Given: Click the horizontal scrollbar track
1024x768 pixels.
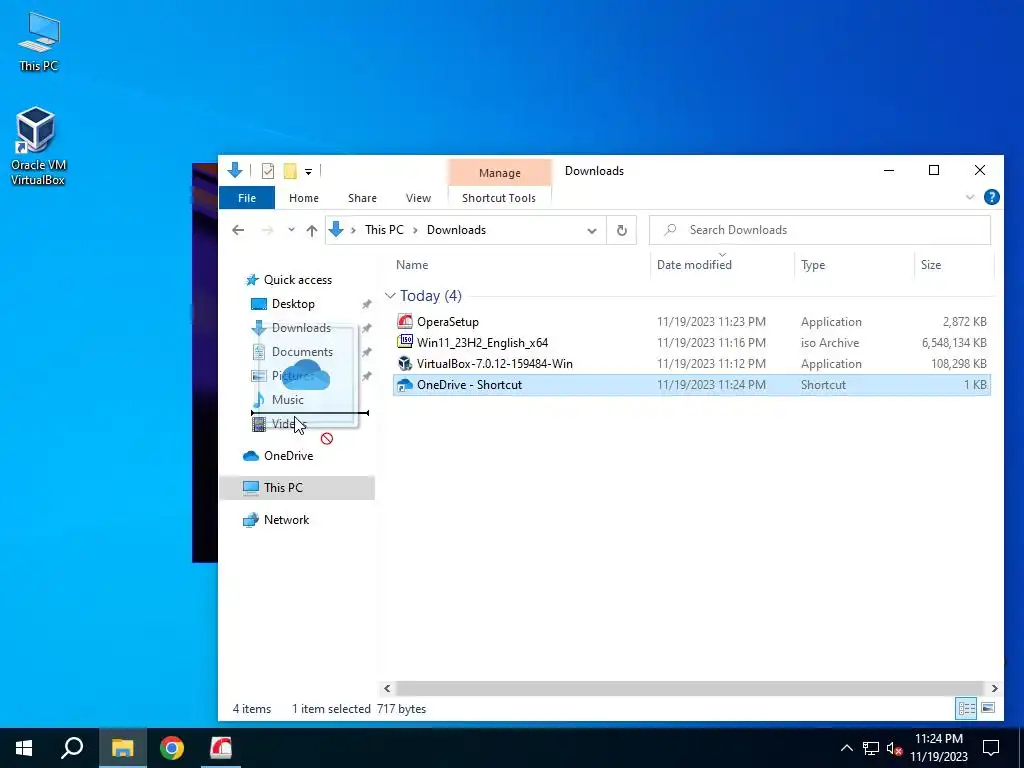Looking at the screenshot, I should click(x=689, y=688).
